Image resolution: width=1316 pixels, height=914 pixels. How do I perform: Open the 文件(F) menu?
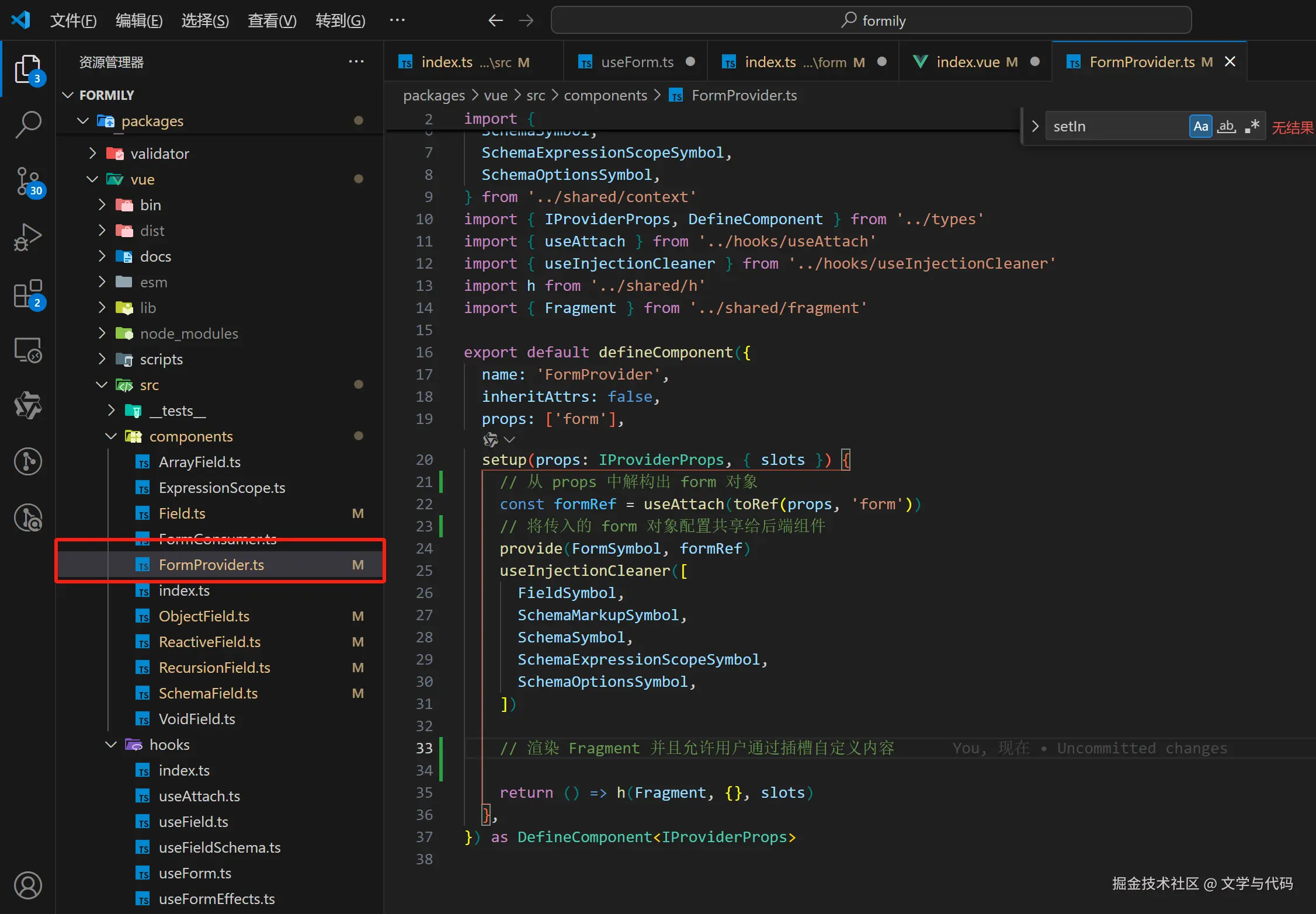[x=73, y=21]
